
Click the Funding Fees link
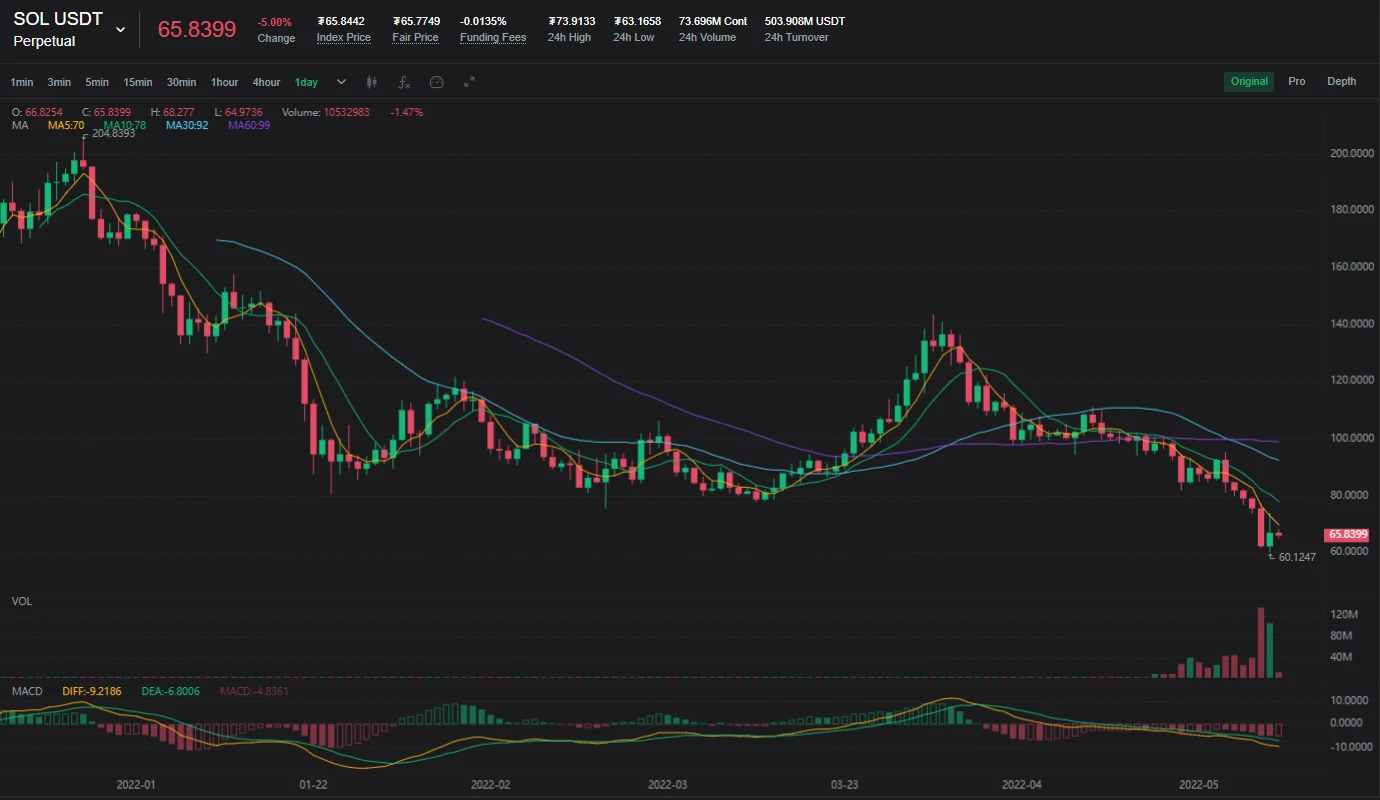[493, 38]
